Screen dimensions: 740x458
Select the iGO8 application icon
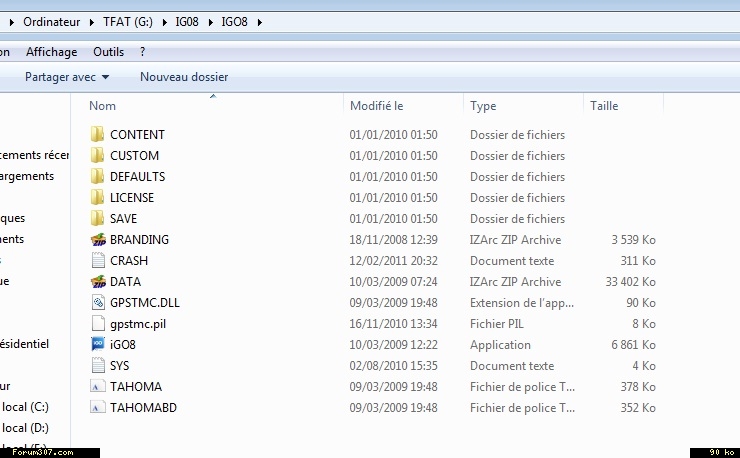(98, 344)
